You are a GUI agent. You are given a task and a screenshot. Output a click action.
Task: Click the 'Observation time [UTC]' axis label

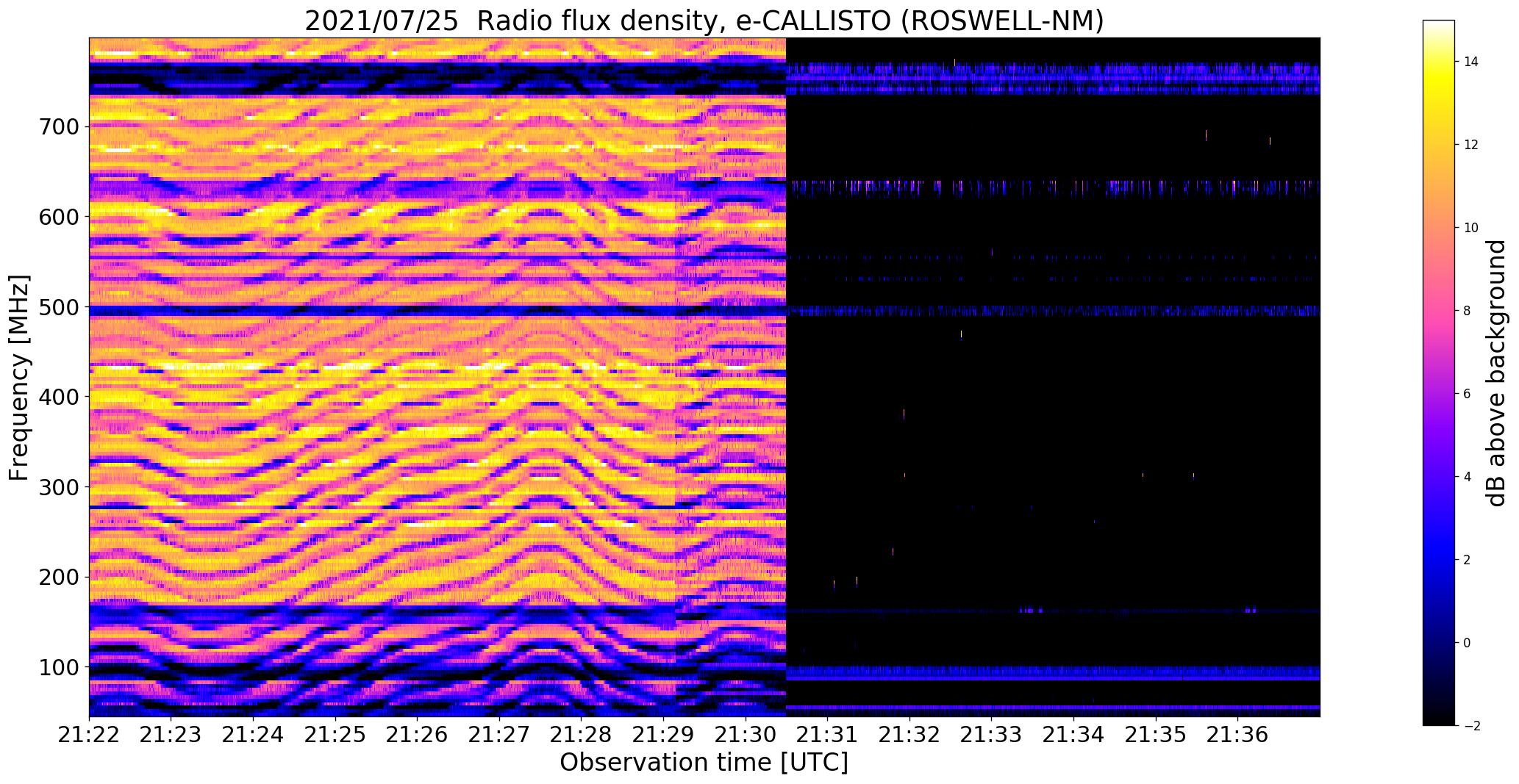coord(704,763)
